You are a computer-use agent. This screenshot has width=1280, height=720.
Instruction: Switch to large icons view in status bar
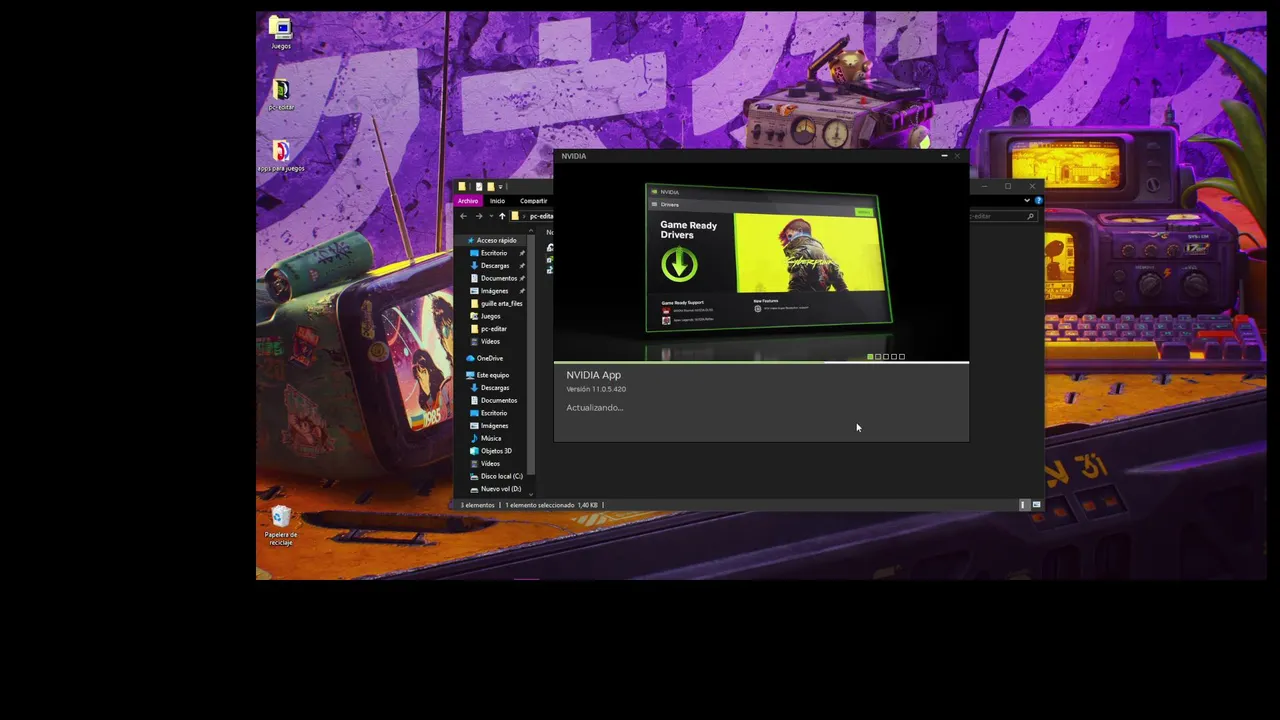point(1036,505)
